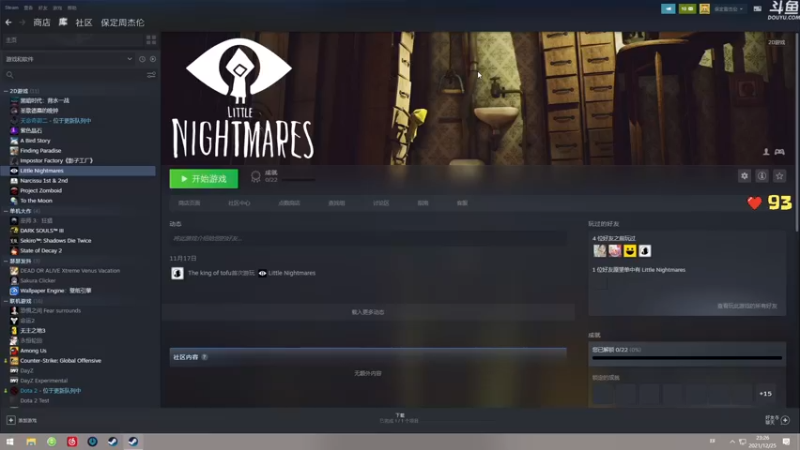The width and height of the screenshot is (800, 450).
Task: Toggle the favorite star for Little Nightmares
Action: point(779,176)
